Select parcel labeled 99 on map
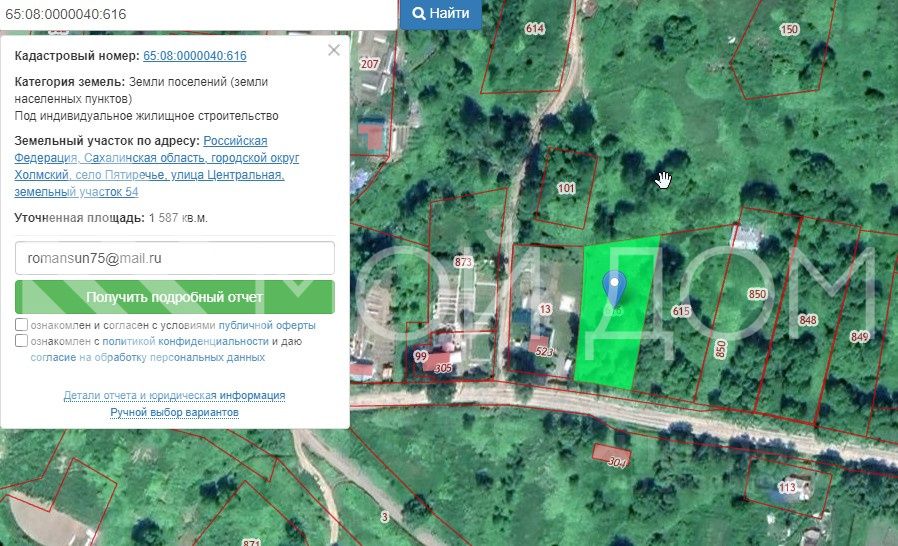Viewport: 898px width, 546px height. click(x=421, y=356)
